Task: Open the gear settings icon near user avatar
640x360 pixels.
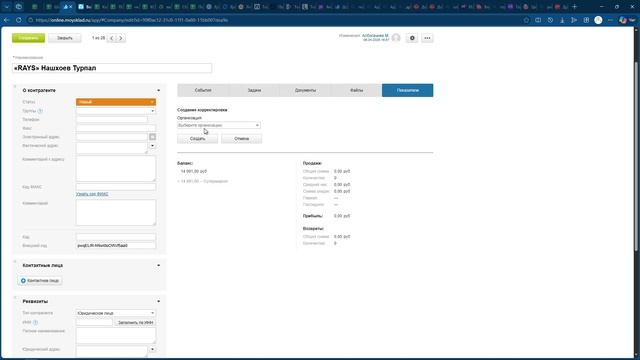Action: [x=412, y=38]
